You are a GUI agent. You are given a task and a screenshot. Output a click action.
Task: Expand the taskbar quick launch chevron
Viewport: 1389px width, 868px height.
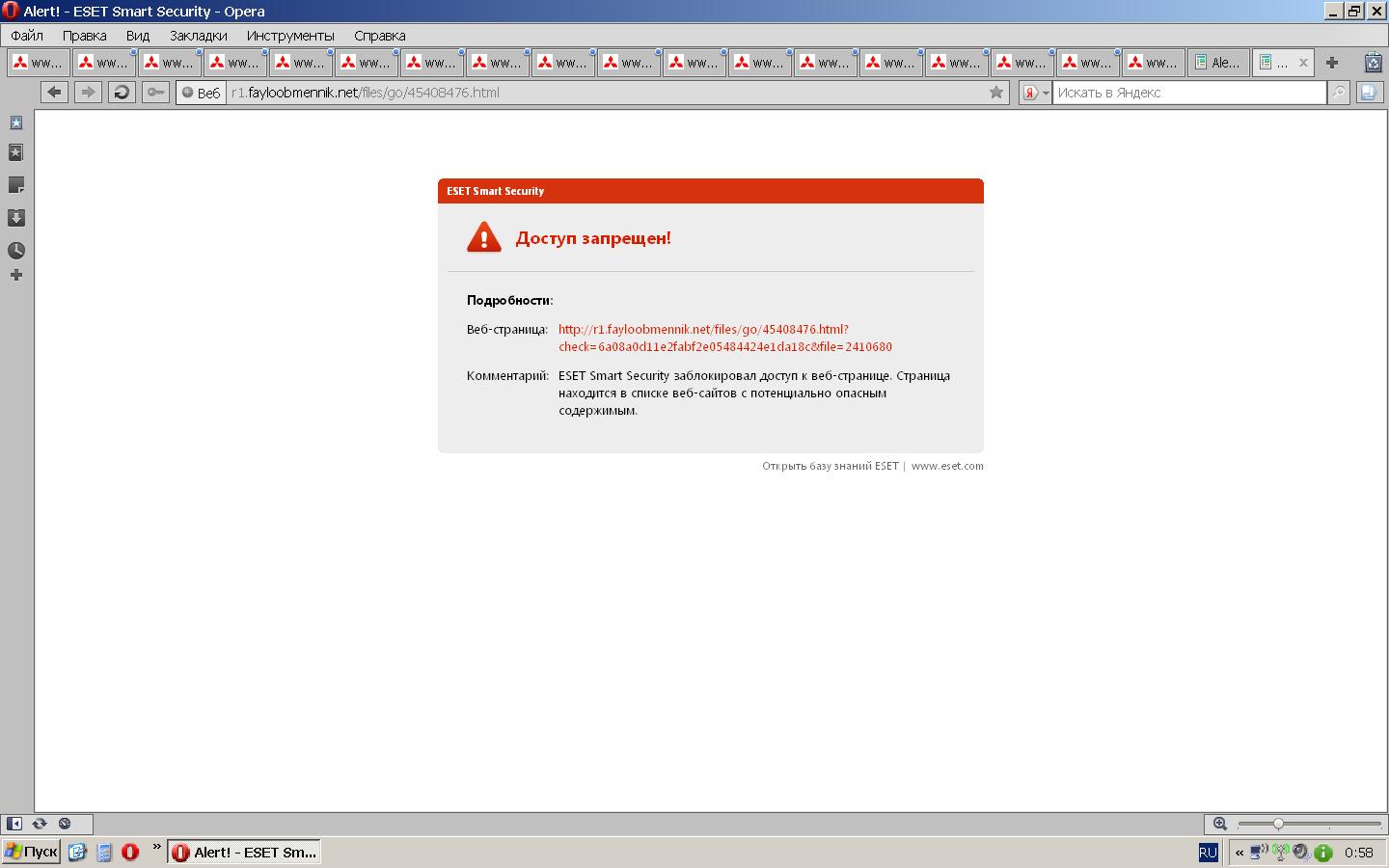click(156, 848)
